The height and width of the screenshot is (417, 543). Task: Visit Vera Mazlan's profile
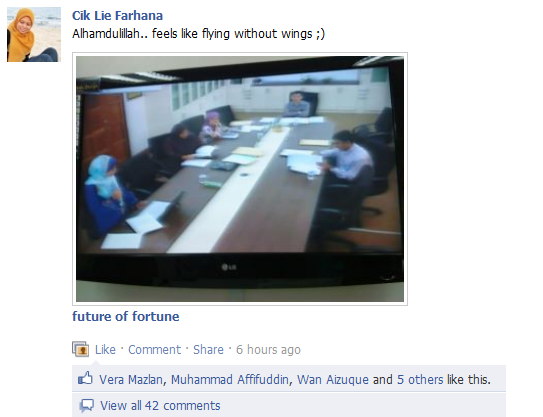[x=131, y=380]
